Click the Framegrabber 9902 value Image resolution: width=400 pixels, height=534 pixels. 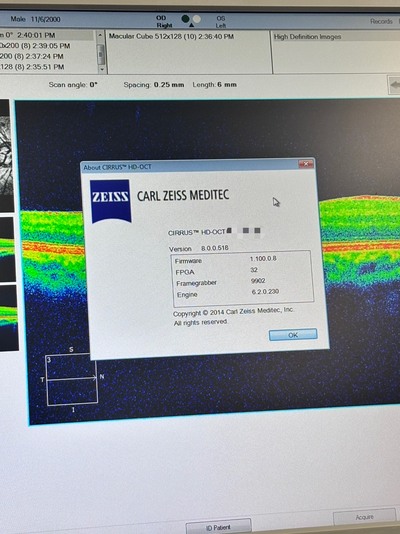click(x=258, y=281)
